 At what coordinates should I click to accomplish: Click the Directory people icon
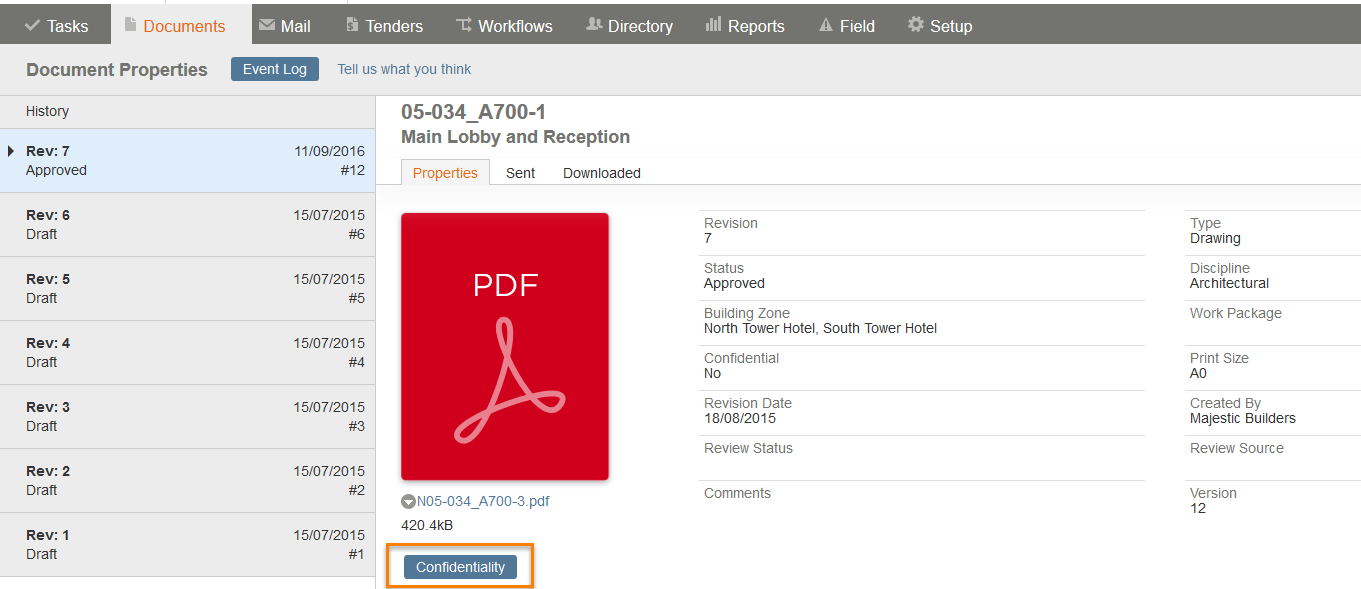(594, 25)
